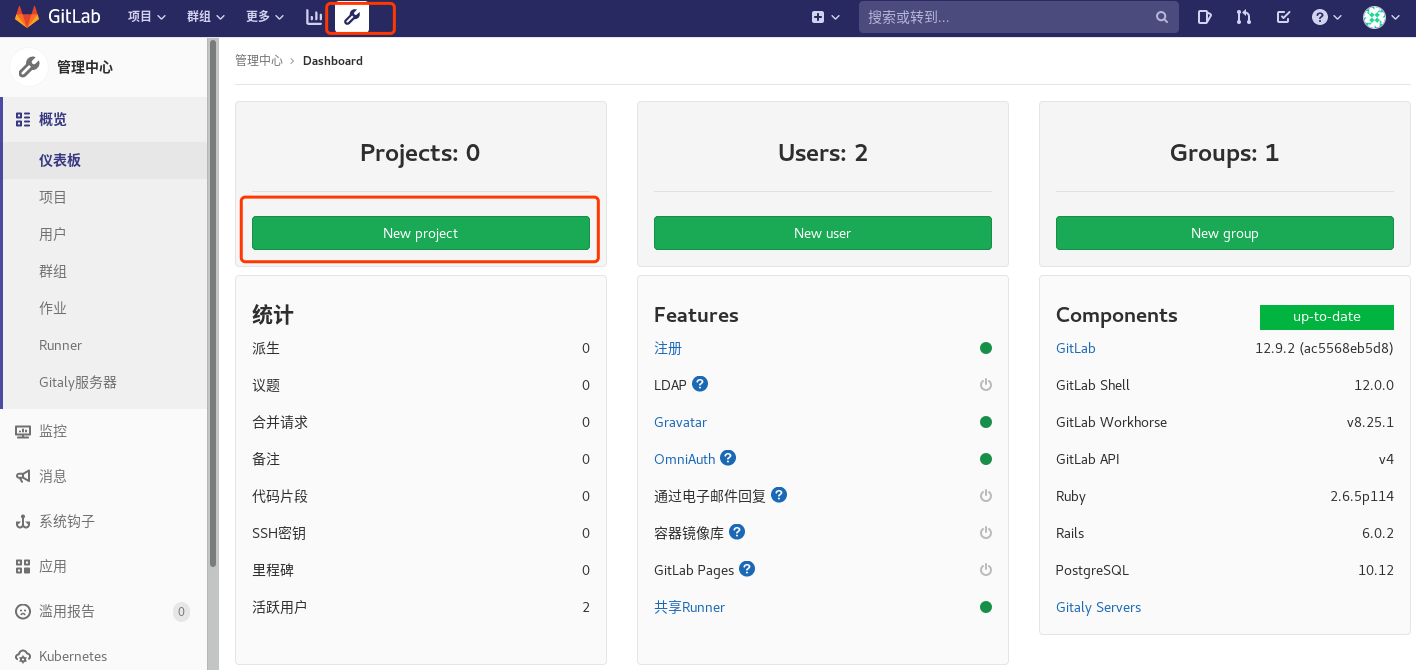Click the search input field
The height and width of the screenshot is (670, 1416).
tap(1000, 17)
